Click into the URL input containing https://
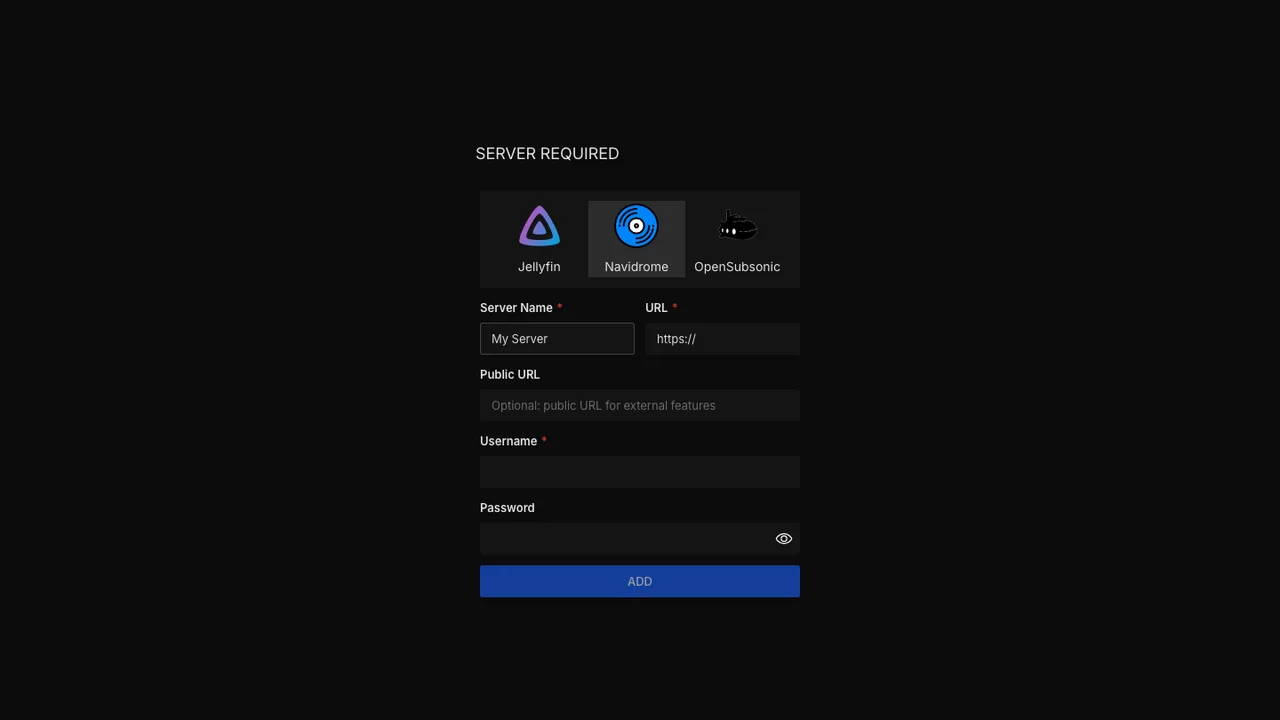 pos(722,339)
